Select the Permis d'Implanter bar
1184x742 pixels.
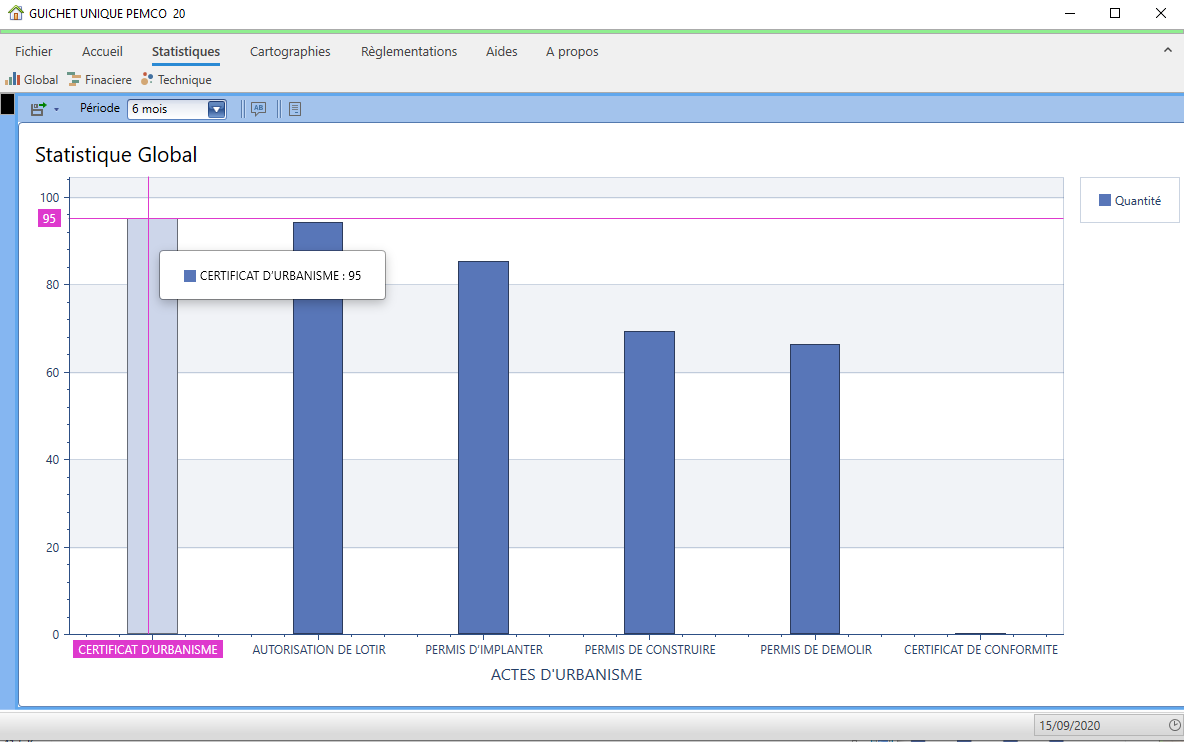coord(483,448)
